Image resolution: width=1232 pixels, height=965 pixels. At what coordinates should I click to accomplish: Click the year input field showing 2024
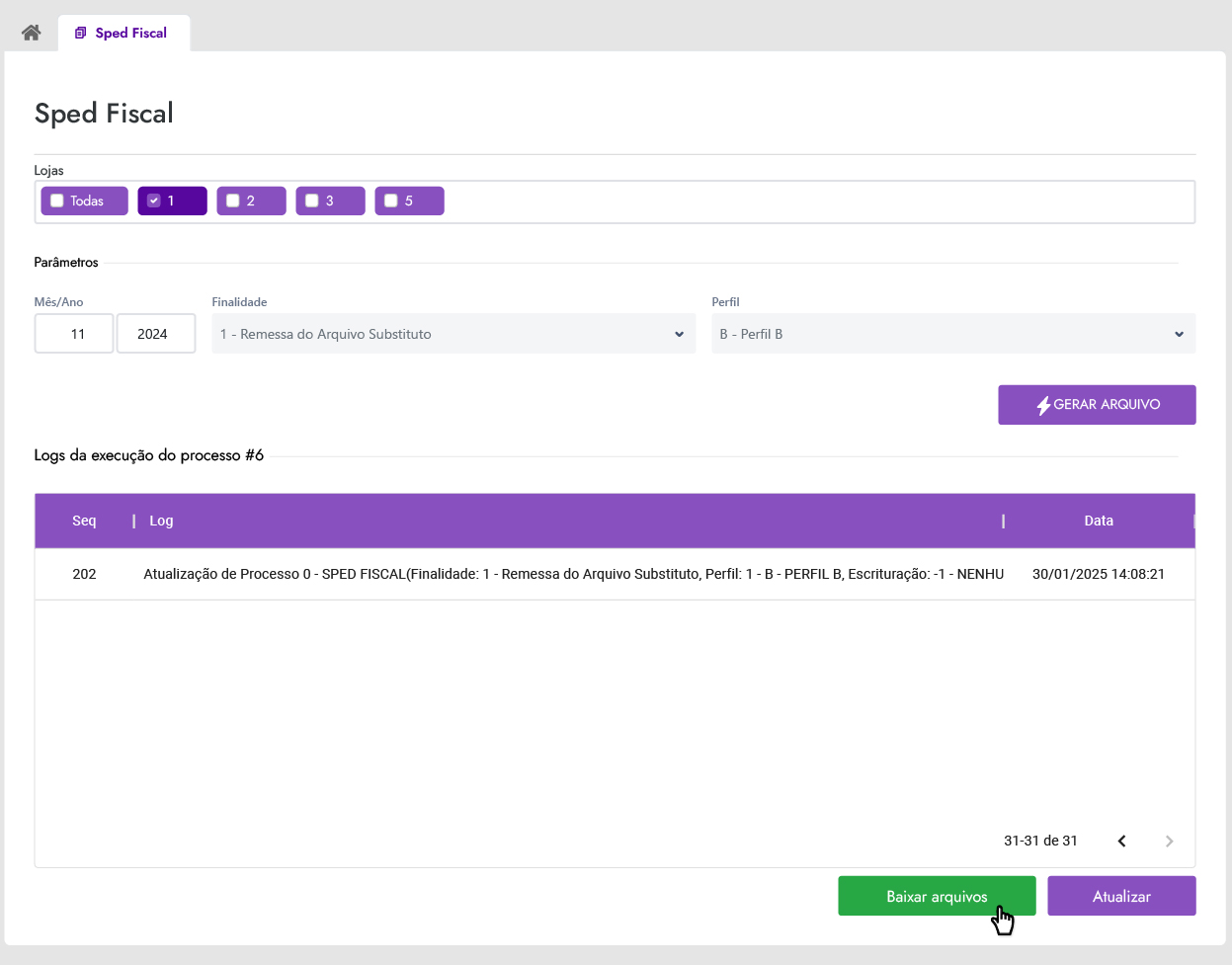tap(155, 334)
